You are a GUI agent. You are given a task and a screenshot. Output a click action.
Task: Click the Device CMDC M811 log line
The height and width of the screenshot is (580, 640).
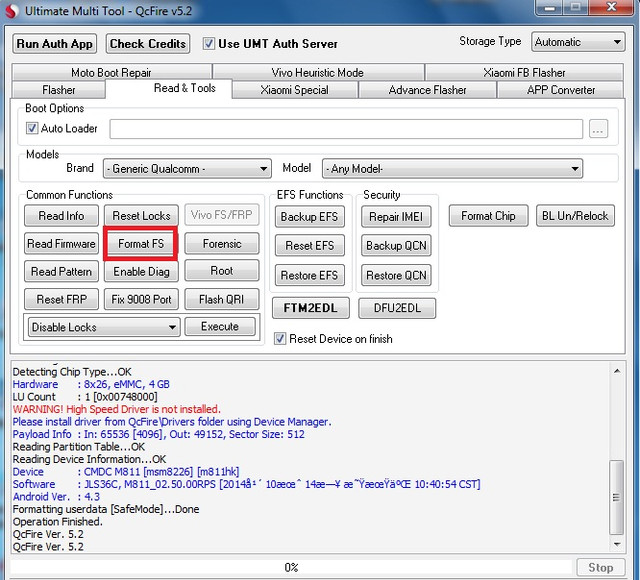pos(126,471)
